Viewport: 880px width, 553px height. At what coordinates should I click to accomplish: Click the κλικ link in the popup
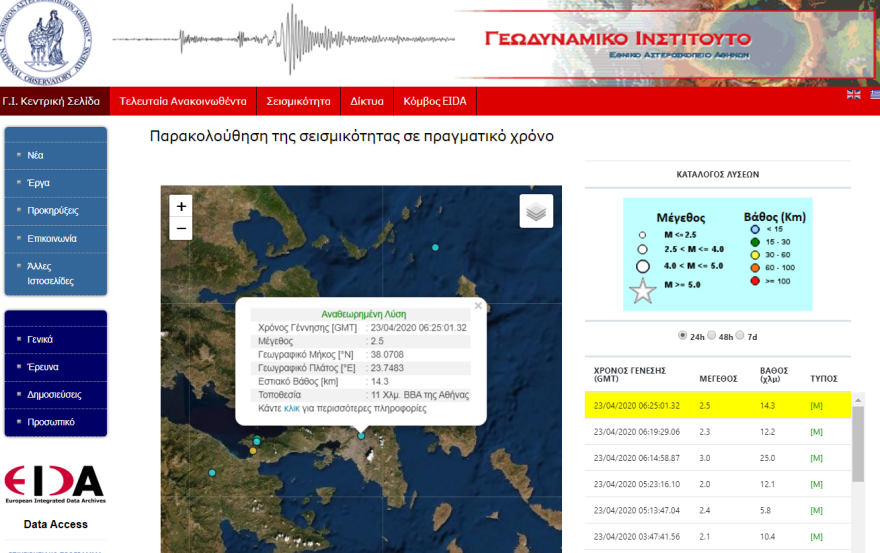pos(292,409)
